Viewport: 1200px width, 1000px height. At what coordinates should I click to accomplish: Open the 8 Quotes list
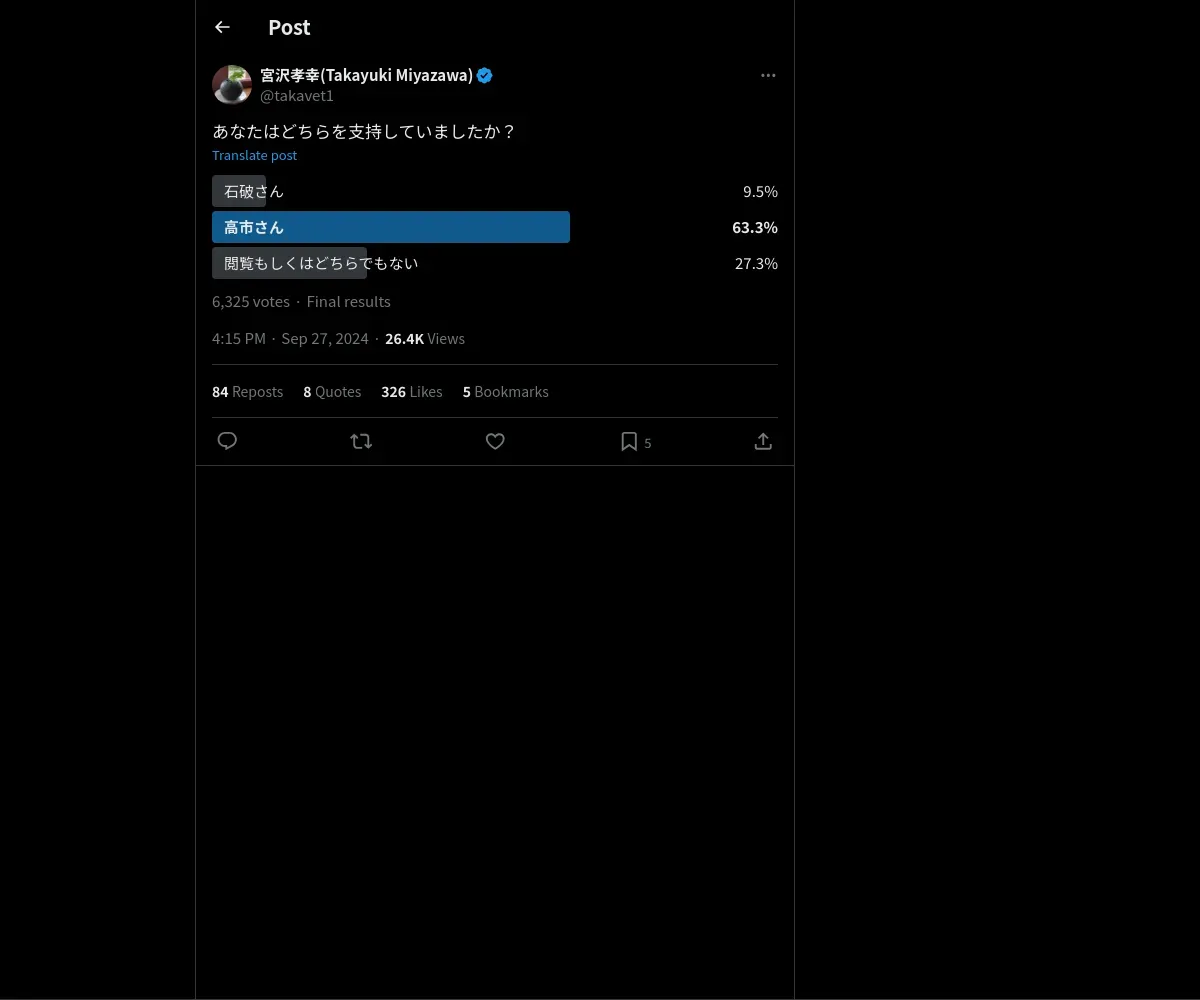pos(332,392)
